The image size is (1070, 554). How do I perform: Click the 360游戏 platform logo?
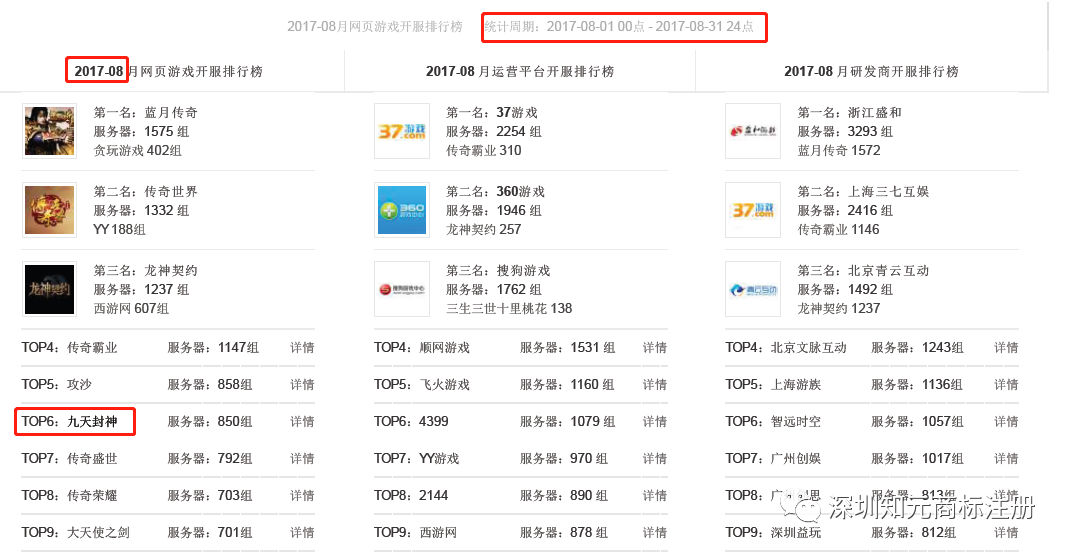(402, 210)
